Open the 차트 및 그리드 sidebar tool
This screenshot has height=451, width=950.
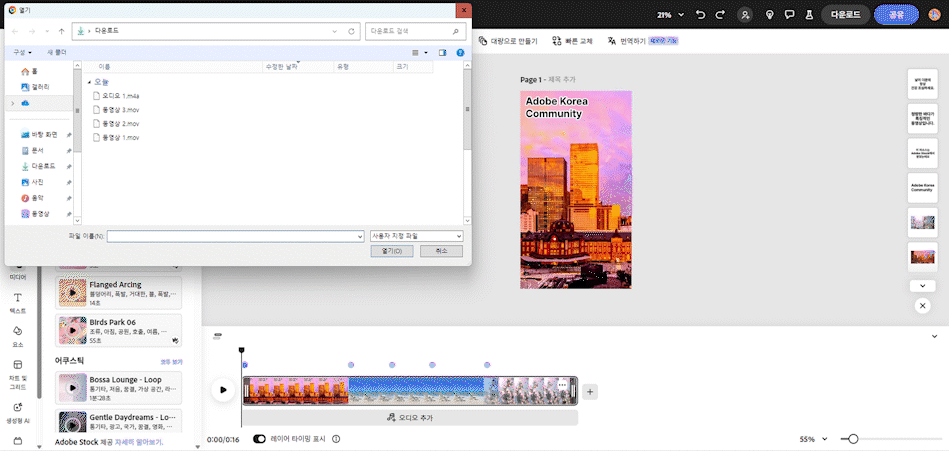[x=18, y=375]
